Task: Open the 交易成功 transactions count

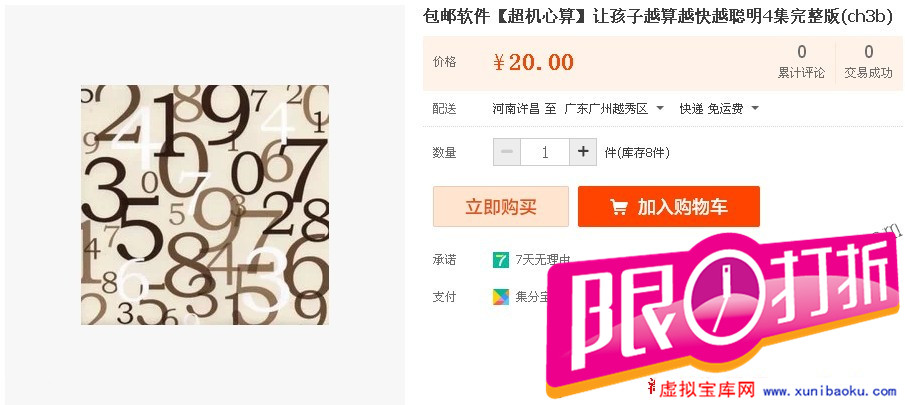Action: (x=869, y=62)
